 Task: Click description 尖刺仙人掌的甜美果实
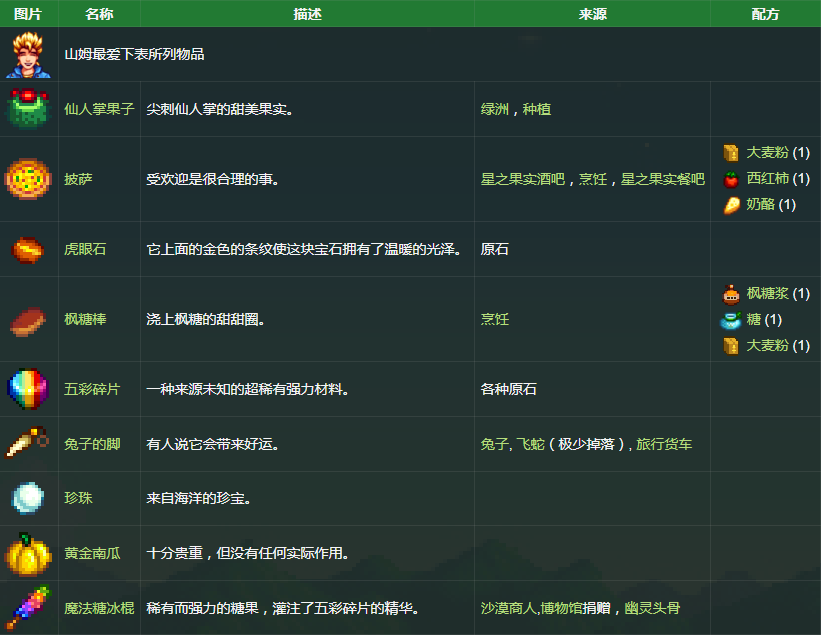[219, 109]
